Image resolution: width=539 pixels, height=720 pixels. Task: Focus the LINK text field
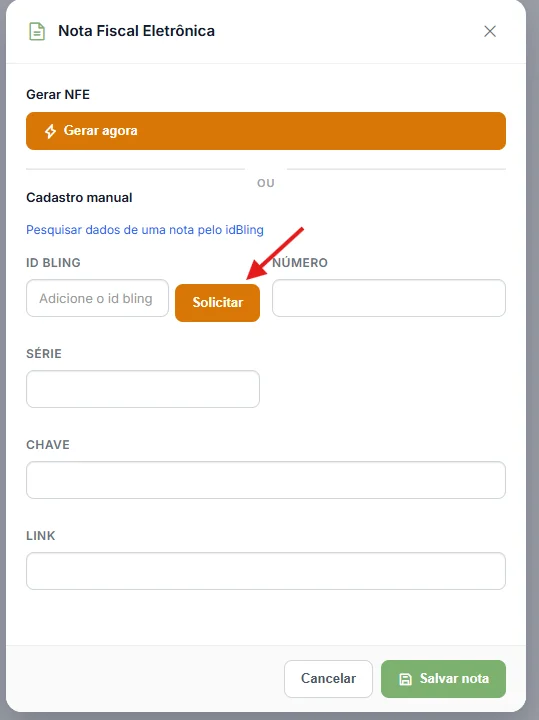(x=266, y=571)
